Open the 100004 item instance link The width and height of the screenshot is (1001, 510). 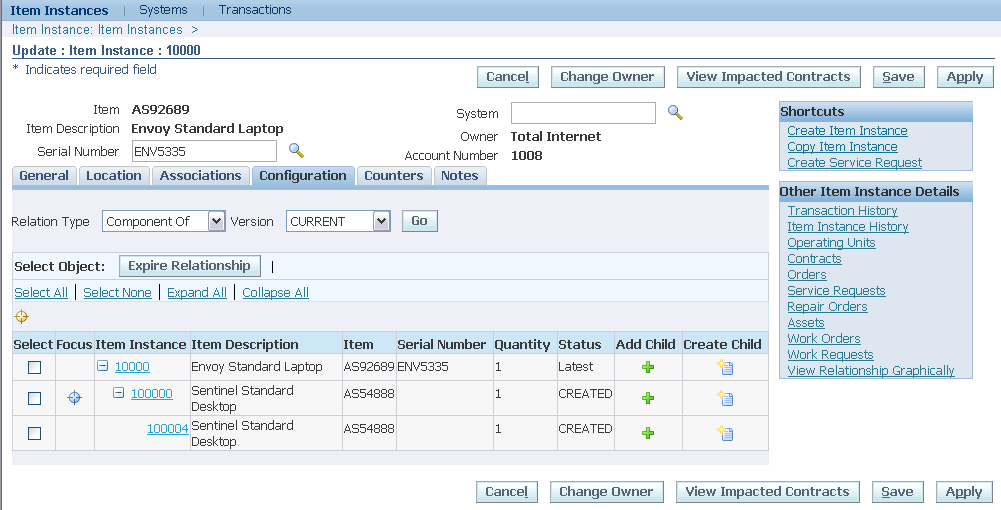[x=167, y=428]
